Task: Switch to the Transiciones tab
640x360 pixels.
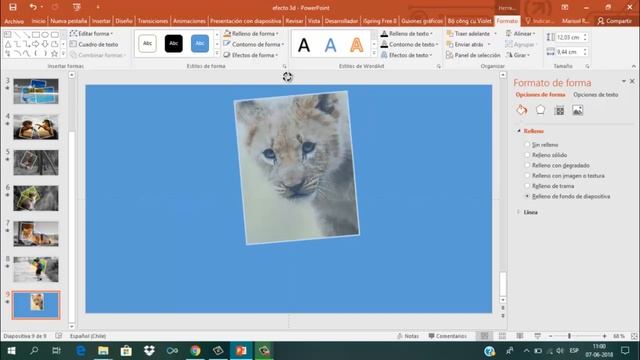Action: point(153,21)
